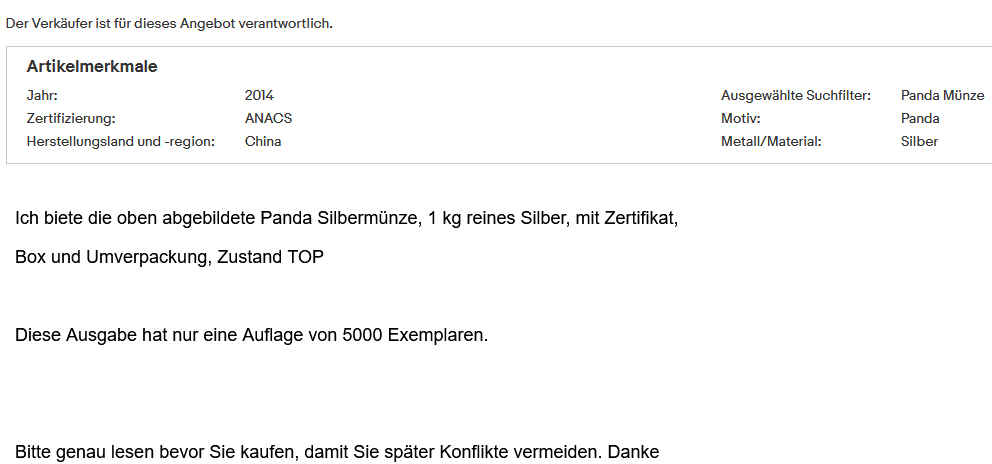Click the Panda Münze filter value

(942, 96)
